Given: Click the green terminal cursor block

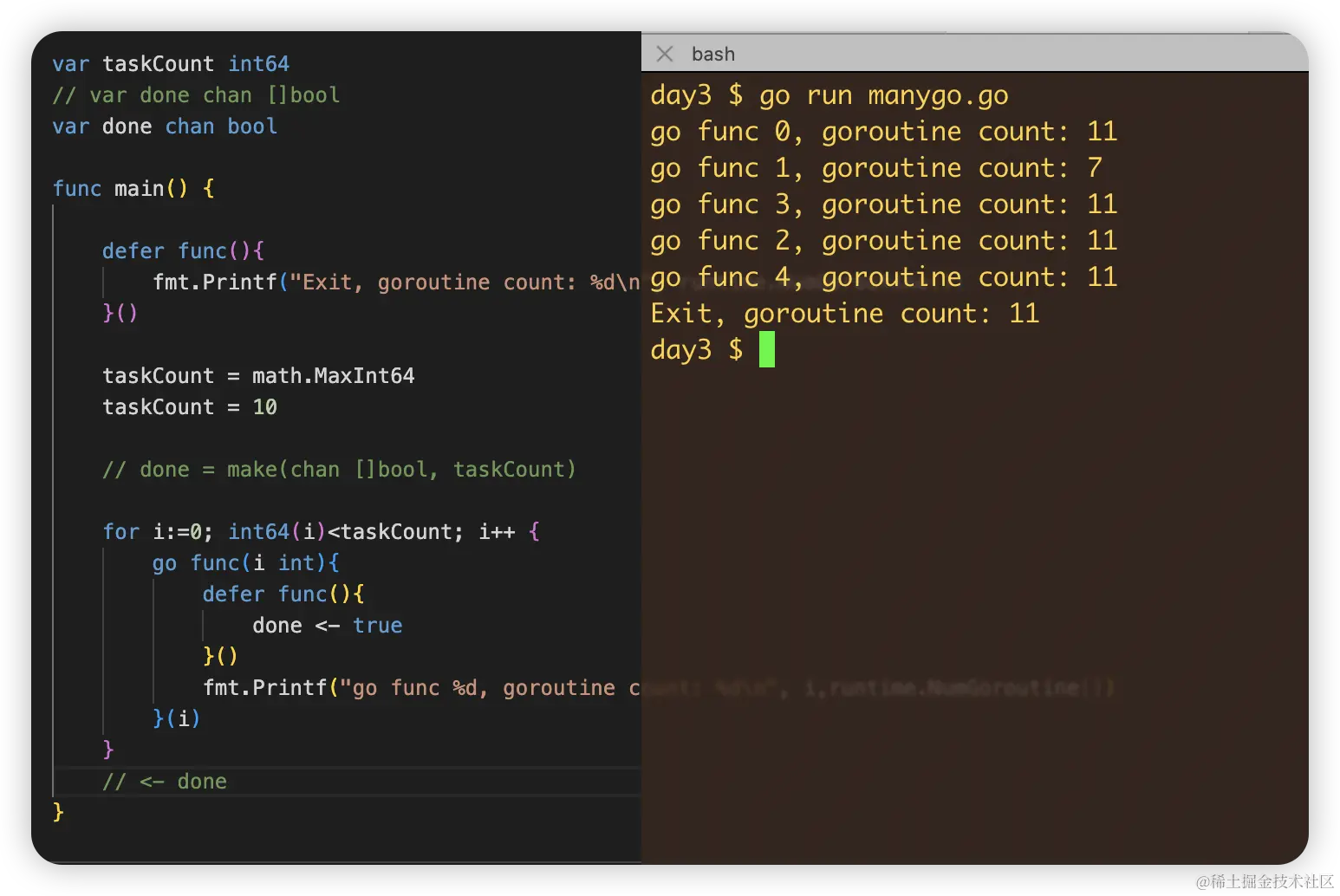Looking at the screenshot, I should tap(766, 350).
